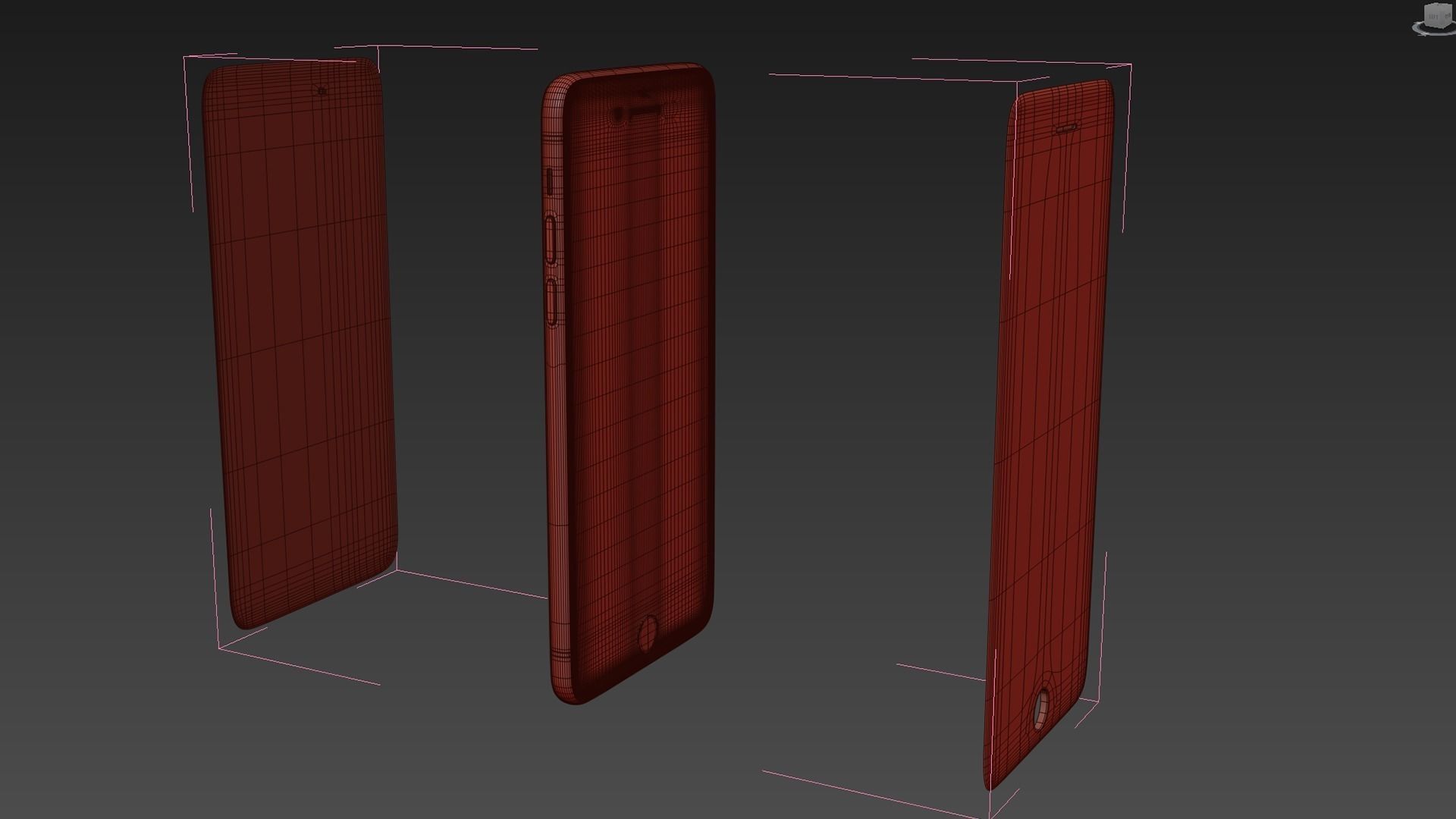Click earpiece slot on right glass panel
The height and width of the screenshot is (819, 1456).
[1067, 128]
